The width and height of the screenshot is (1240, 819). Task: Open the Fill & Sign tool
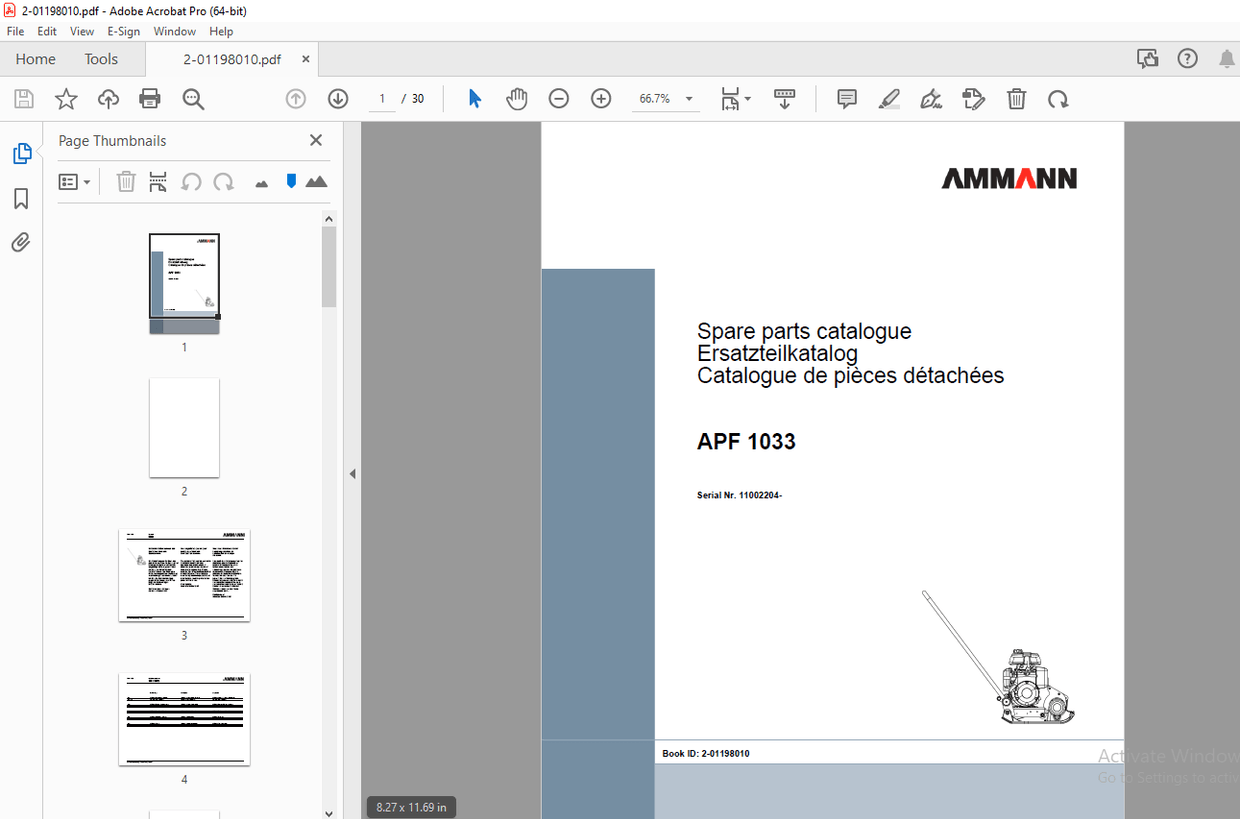click(930, 98)
